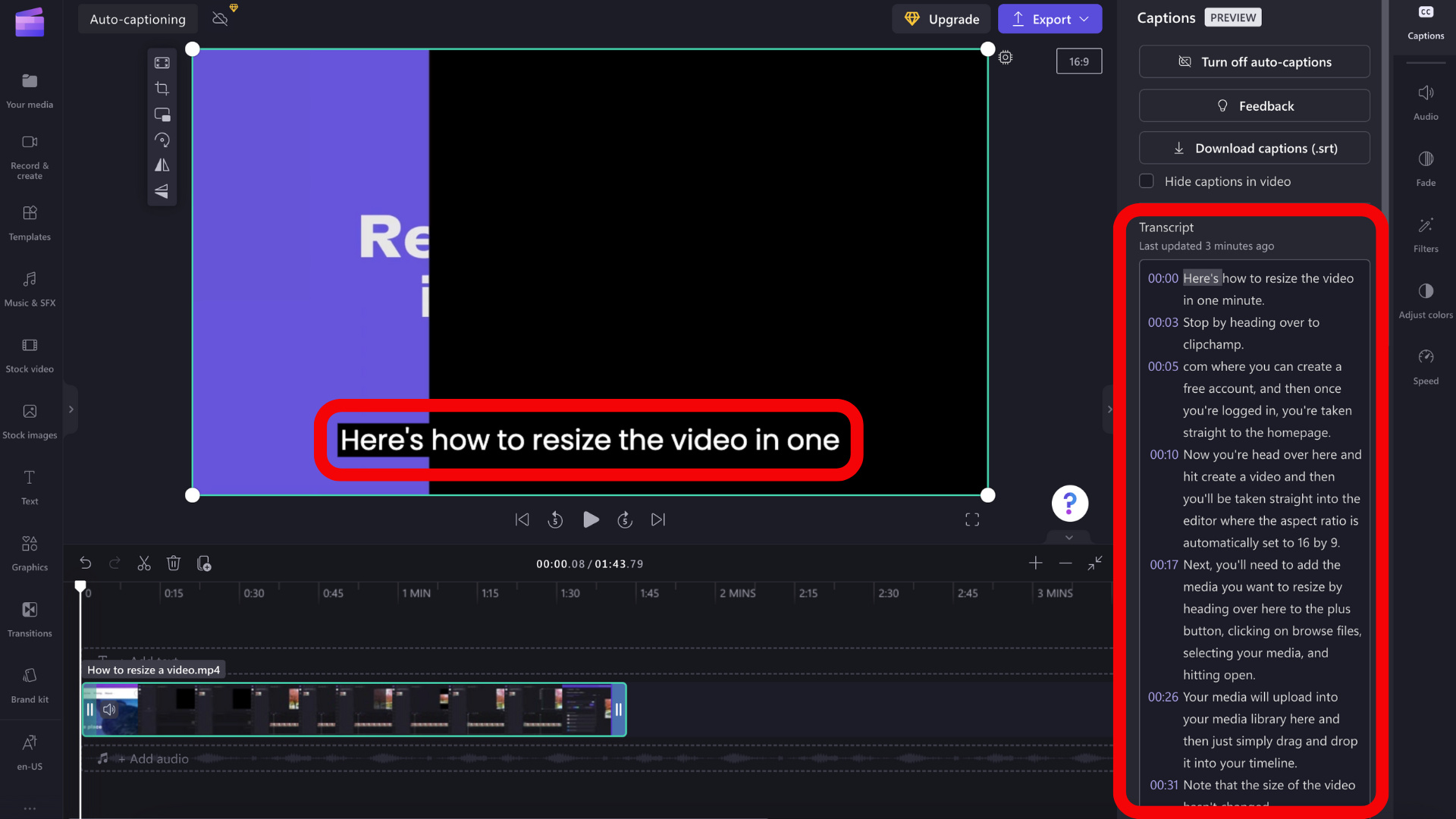Flip video horizontally with the mirror icon
Viewport: 1456px width, 819px height.
coord(162,165)
